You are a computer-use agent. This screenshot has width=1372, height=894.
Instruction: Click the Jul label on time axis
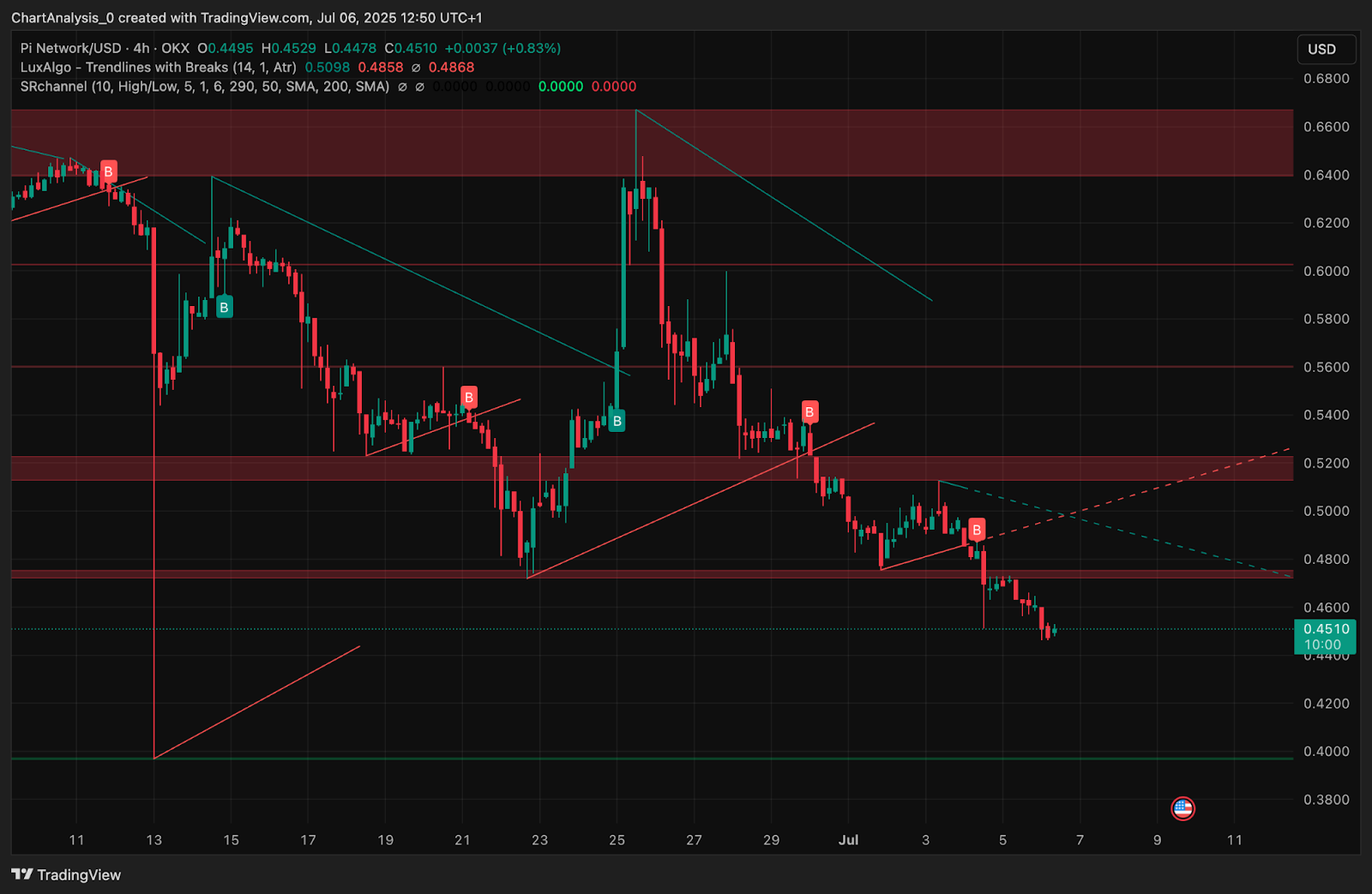(x=848, y=840)
